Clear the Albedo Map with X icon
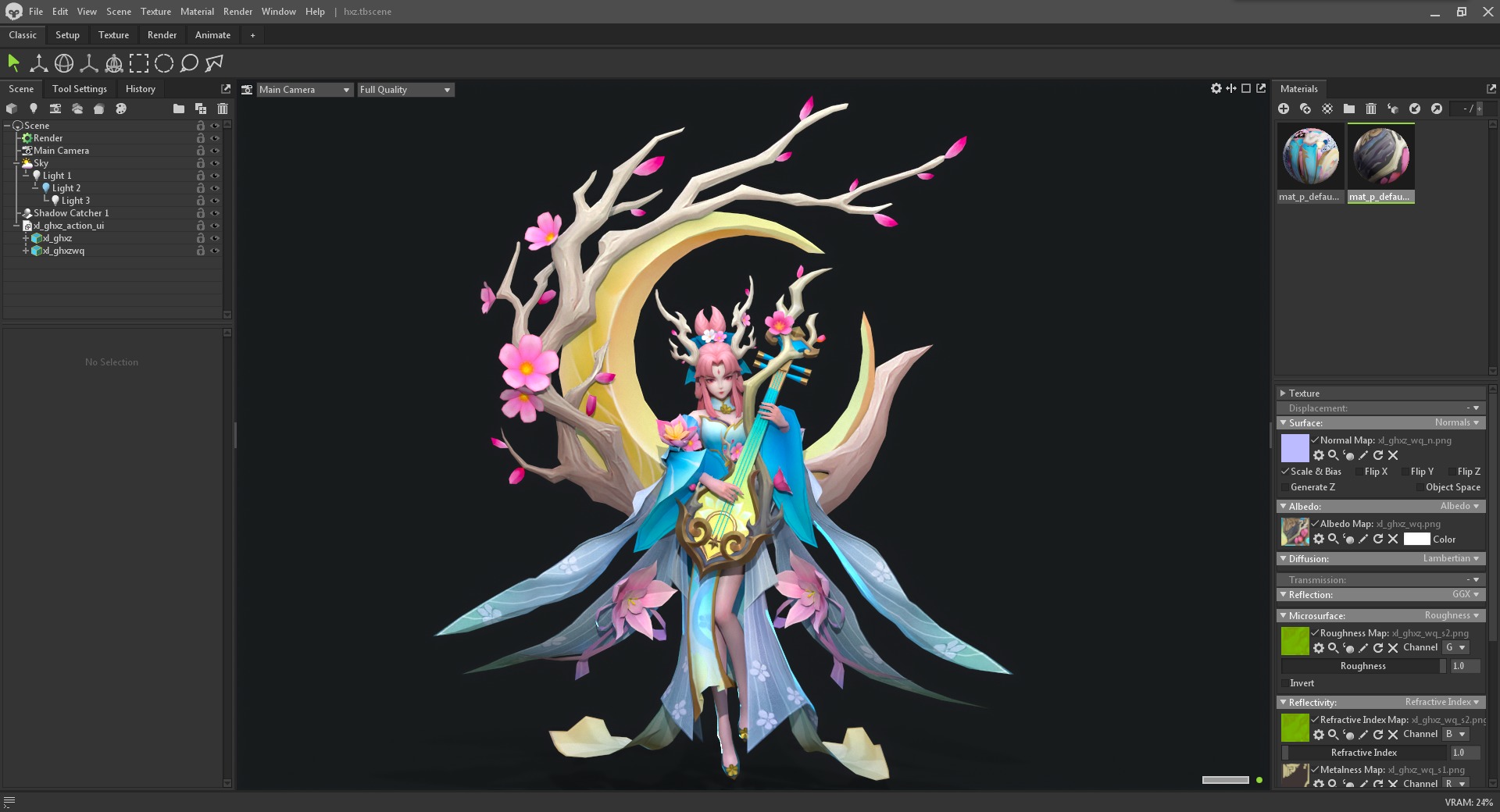This screenshot has height=812, width=1500. pos(1393,539)
